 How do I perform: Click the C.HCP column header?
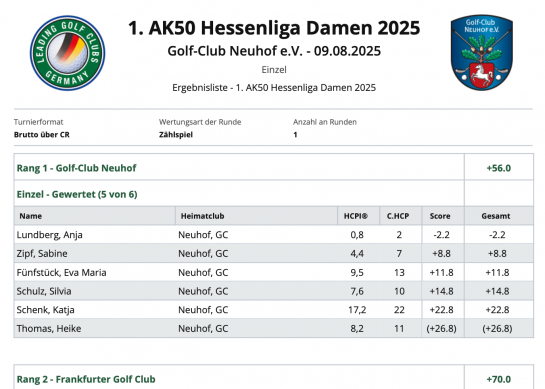pyautogui.click(x=398, y=216)
